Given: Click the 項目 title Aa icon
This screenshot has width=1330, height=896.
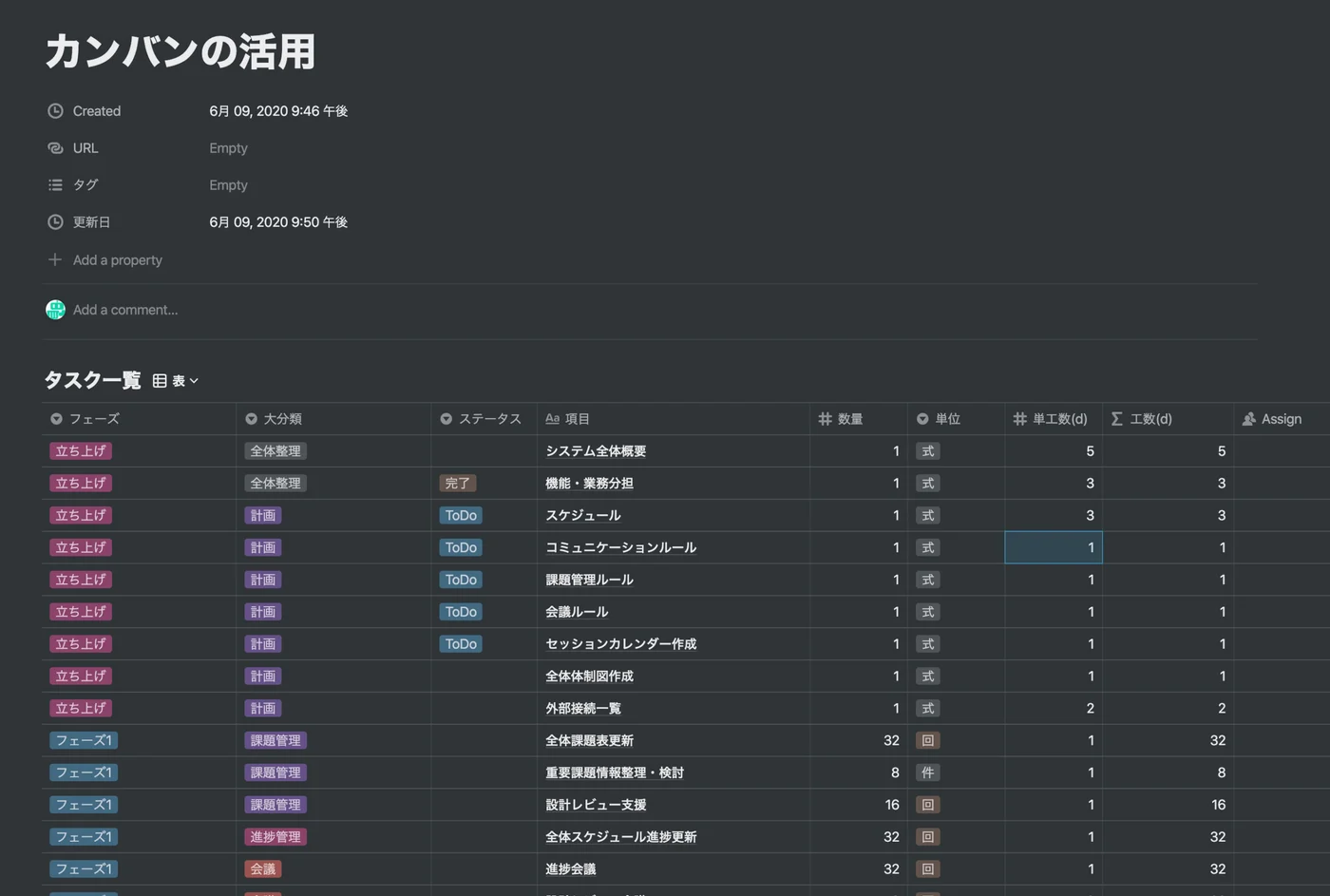Looking at the screenshot, I should click(552, 419).
